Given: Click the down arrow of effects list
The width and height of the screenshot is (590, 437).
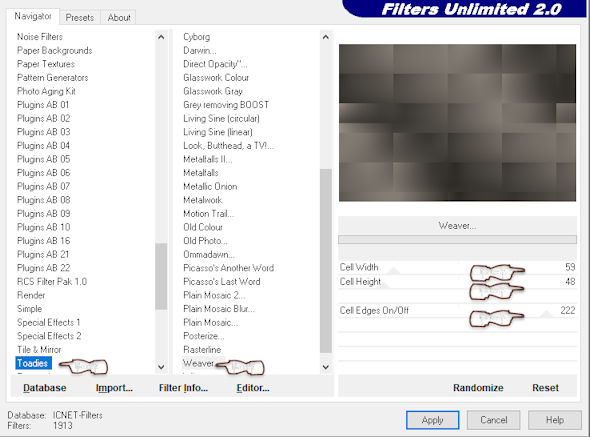Looking at the screenshot, I should (x=326, y=367).
